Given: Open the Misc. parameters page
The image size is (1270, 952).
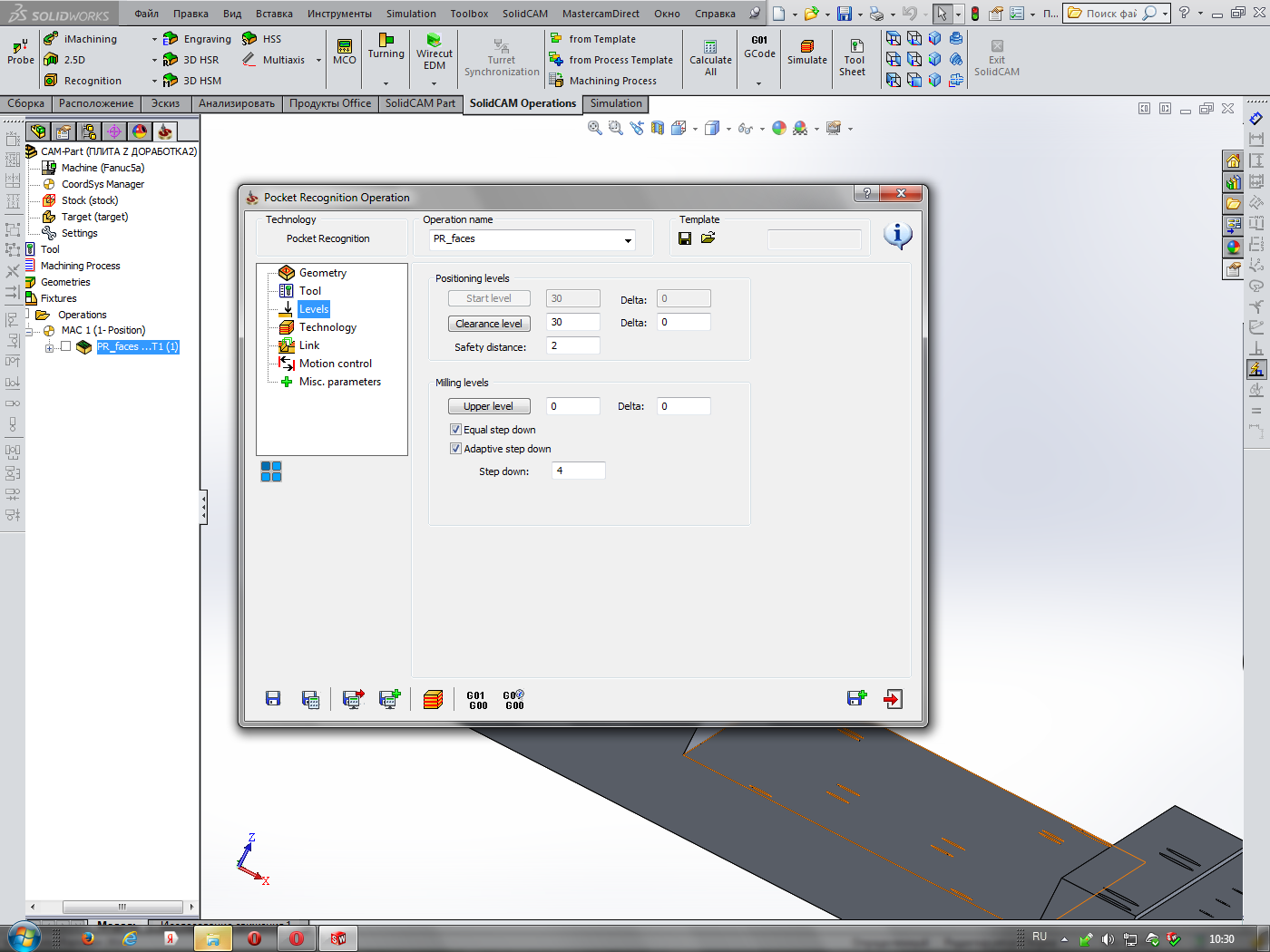Looking at the screenshot, I should [x=340, y=382].
